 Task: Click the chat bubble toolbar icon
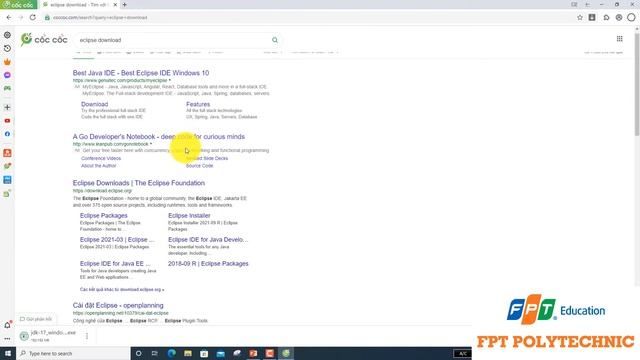pos(607,18)
